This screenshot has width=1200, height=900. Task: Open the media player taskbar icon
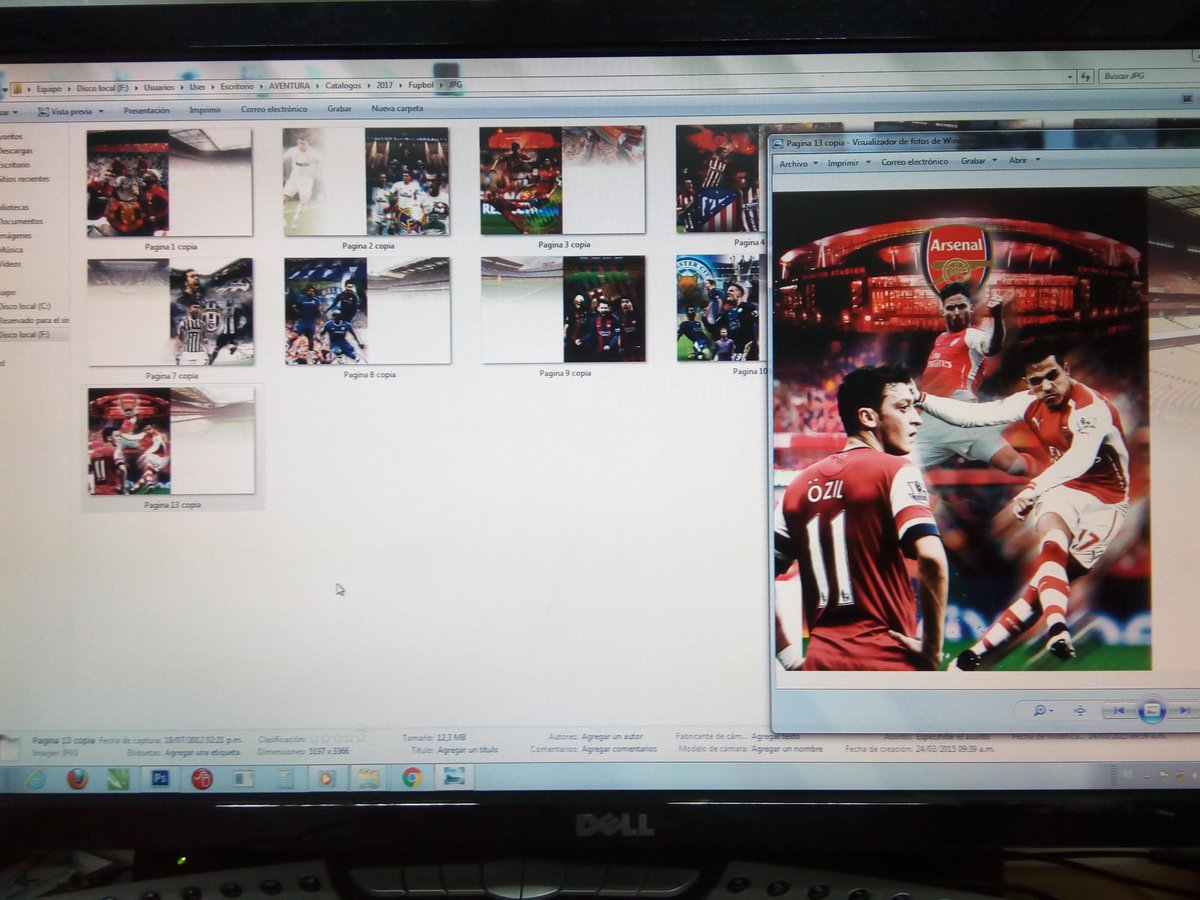(x=326, y=778)
